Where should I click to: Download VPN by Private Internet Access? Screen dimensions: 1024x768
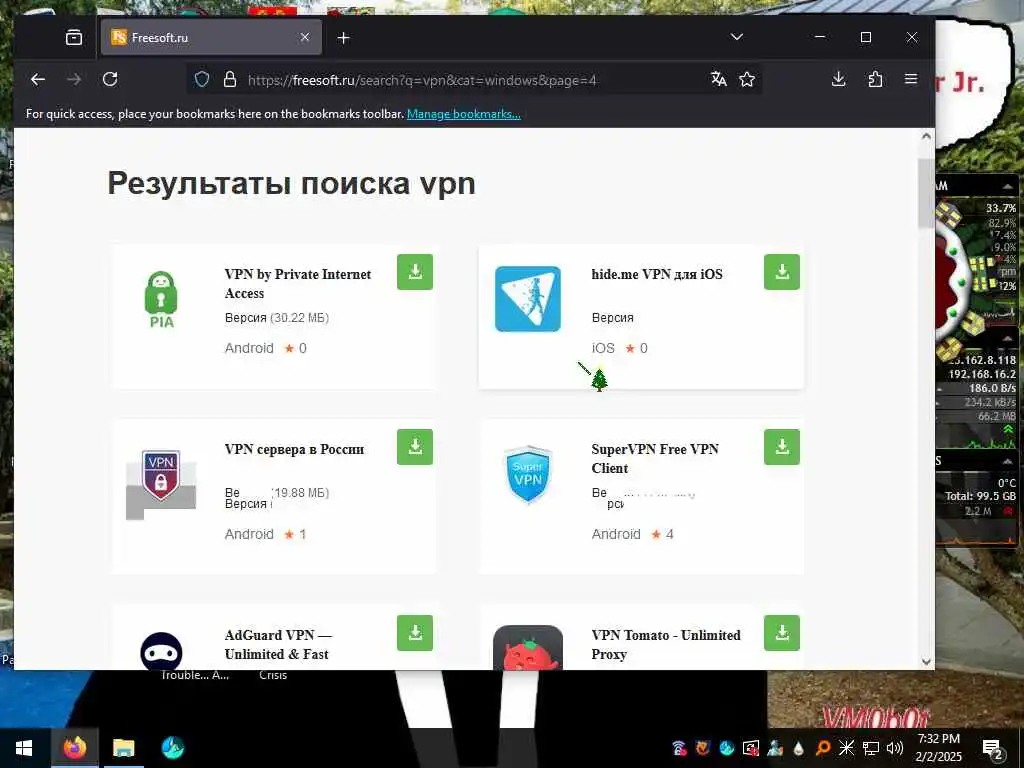pos(415,272)
